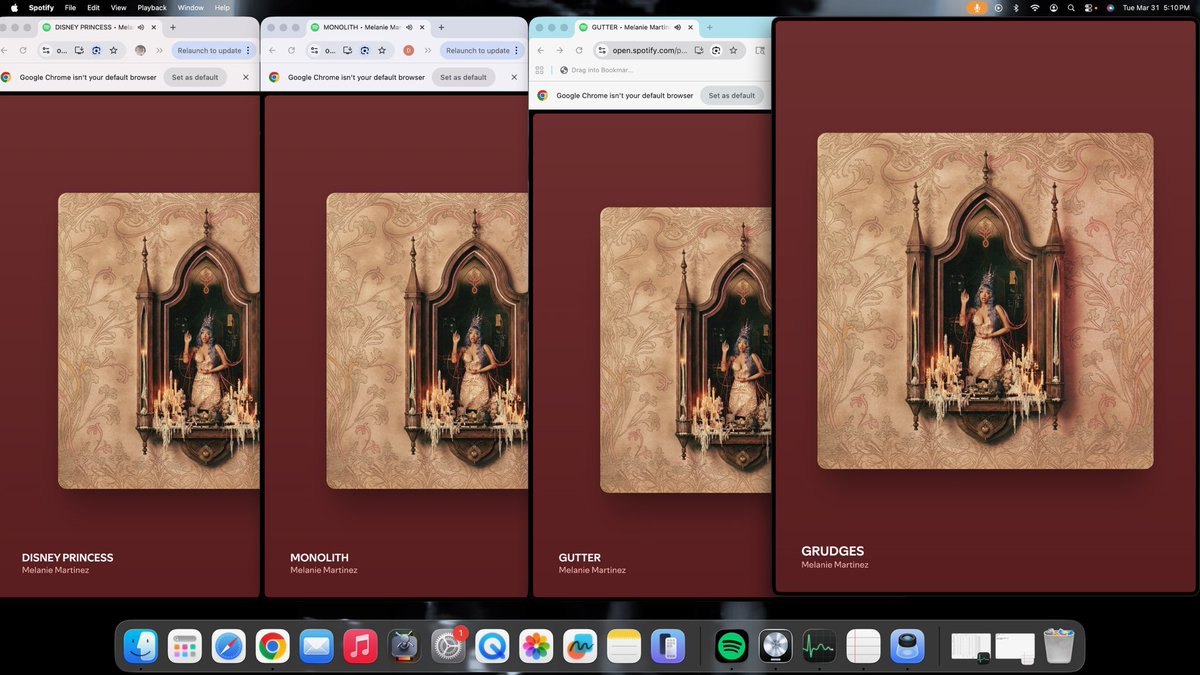The height and width of the screenshot is (675, 1200).
Task: Open the Spotify application menu
Action: (42, 7)
